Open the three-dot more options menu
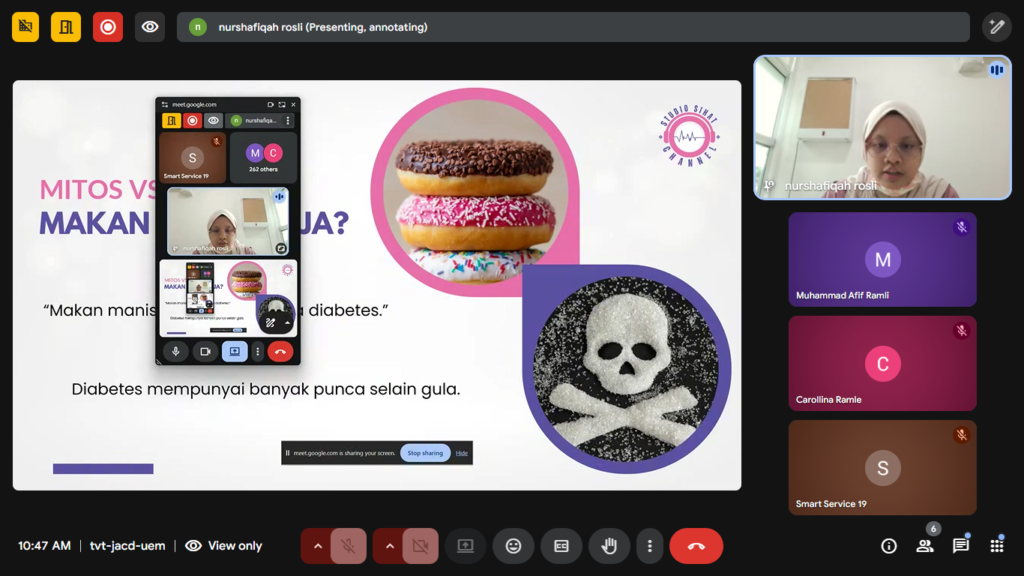This screenshot has width=1024, height=576. pos(650,546)
